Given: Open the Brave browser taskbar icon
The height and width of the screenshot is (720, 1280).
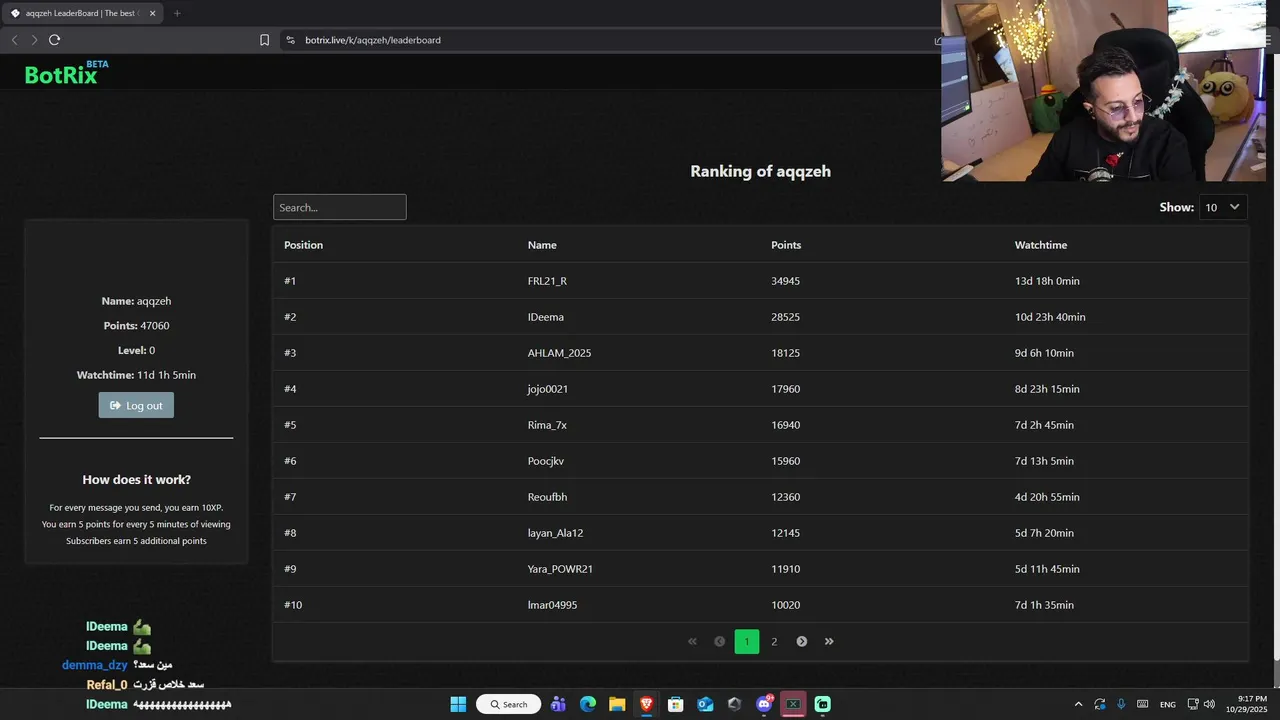Looking at the screenshot, I should 646,704.
